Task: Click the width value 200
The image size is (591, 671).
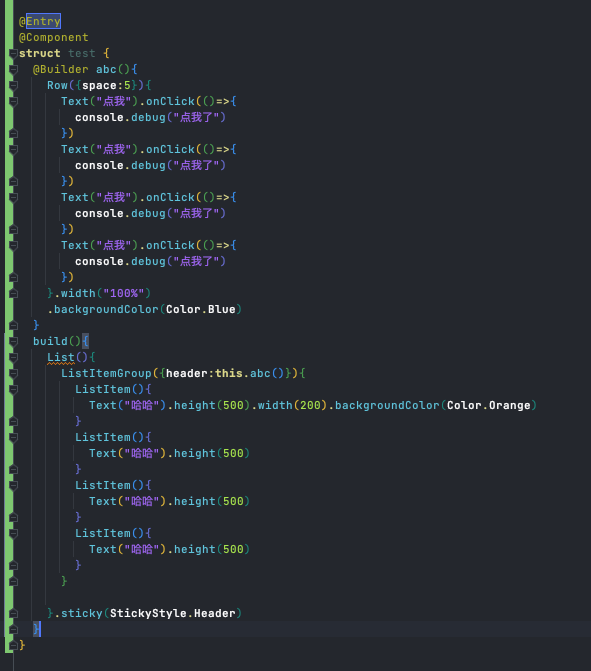Action: [310, 406]
